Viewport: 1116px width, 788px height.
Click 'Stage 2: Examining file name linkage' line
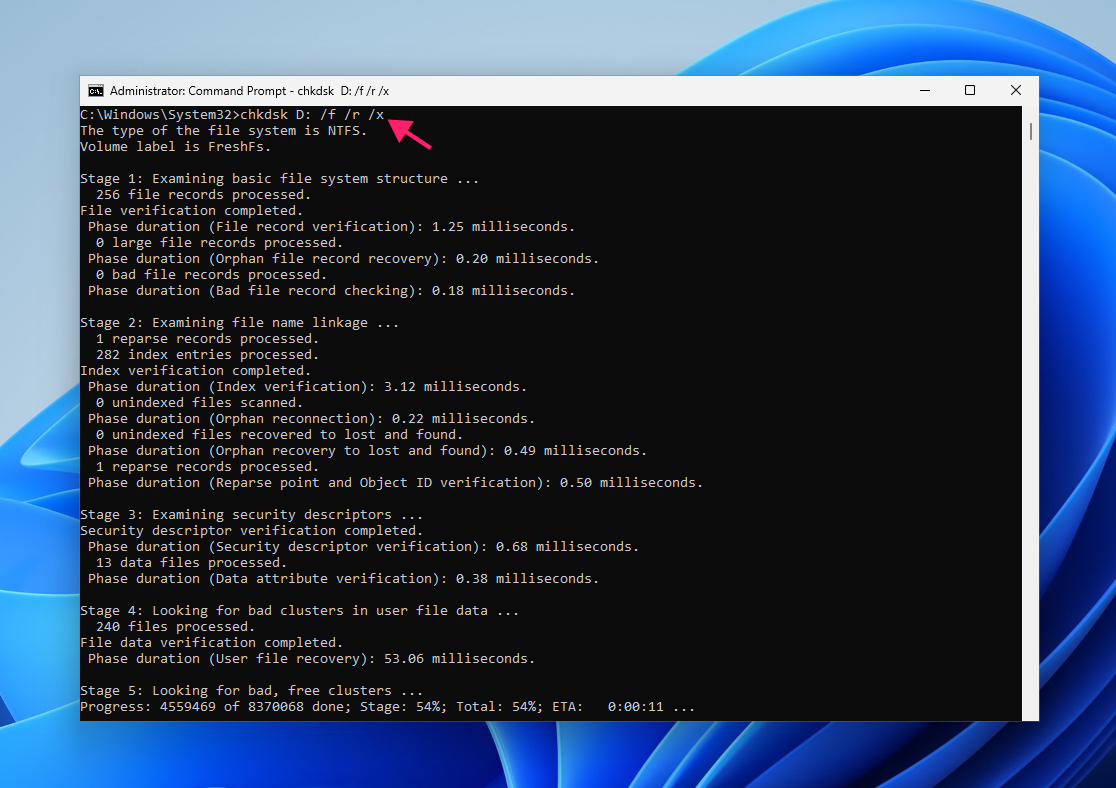[x=240, y=322]
